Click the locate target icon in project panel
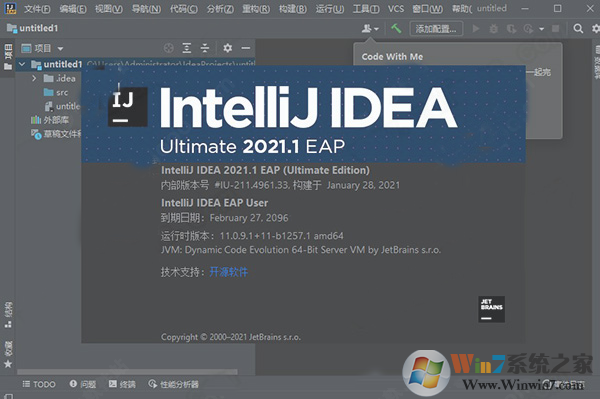Image resolution: width=600 pixels, height=399 pixels. coord(169,48)
